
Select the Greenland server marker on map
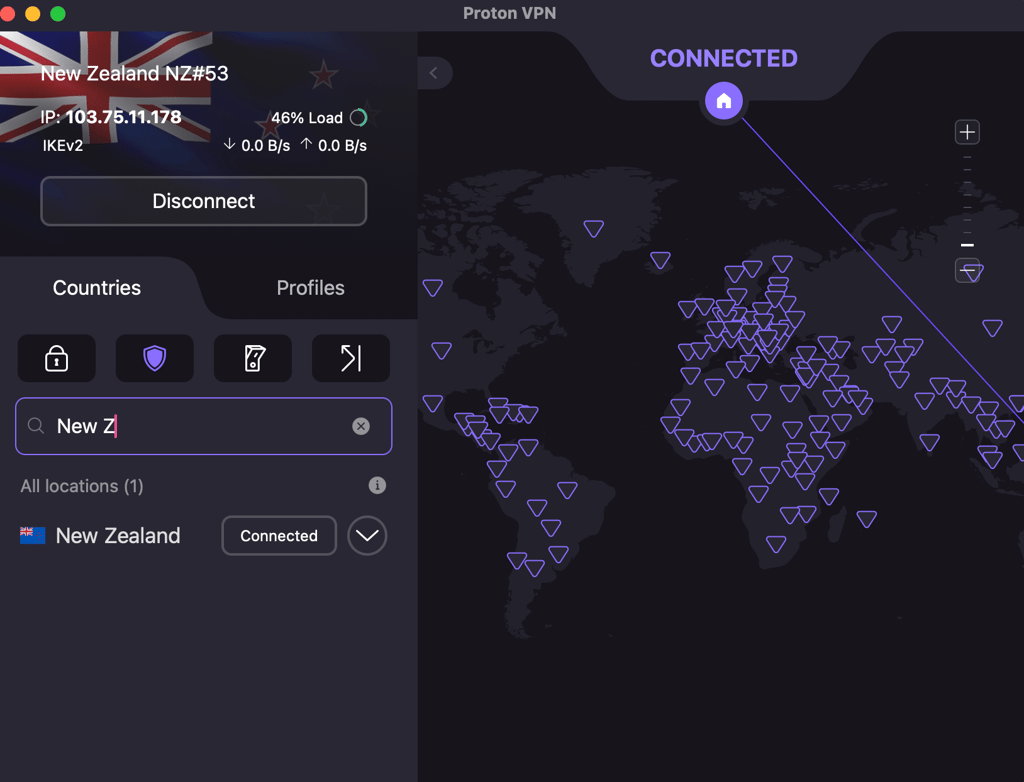point(594,229)
